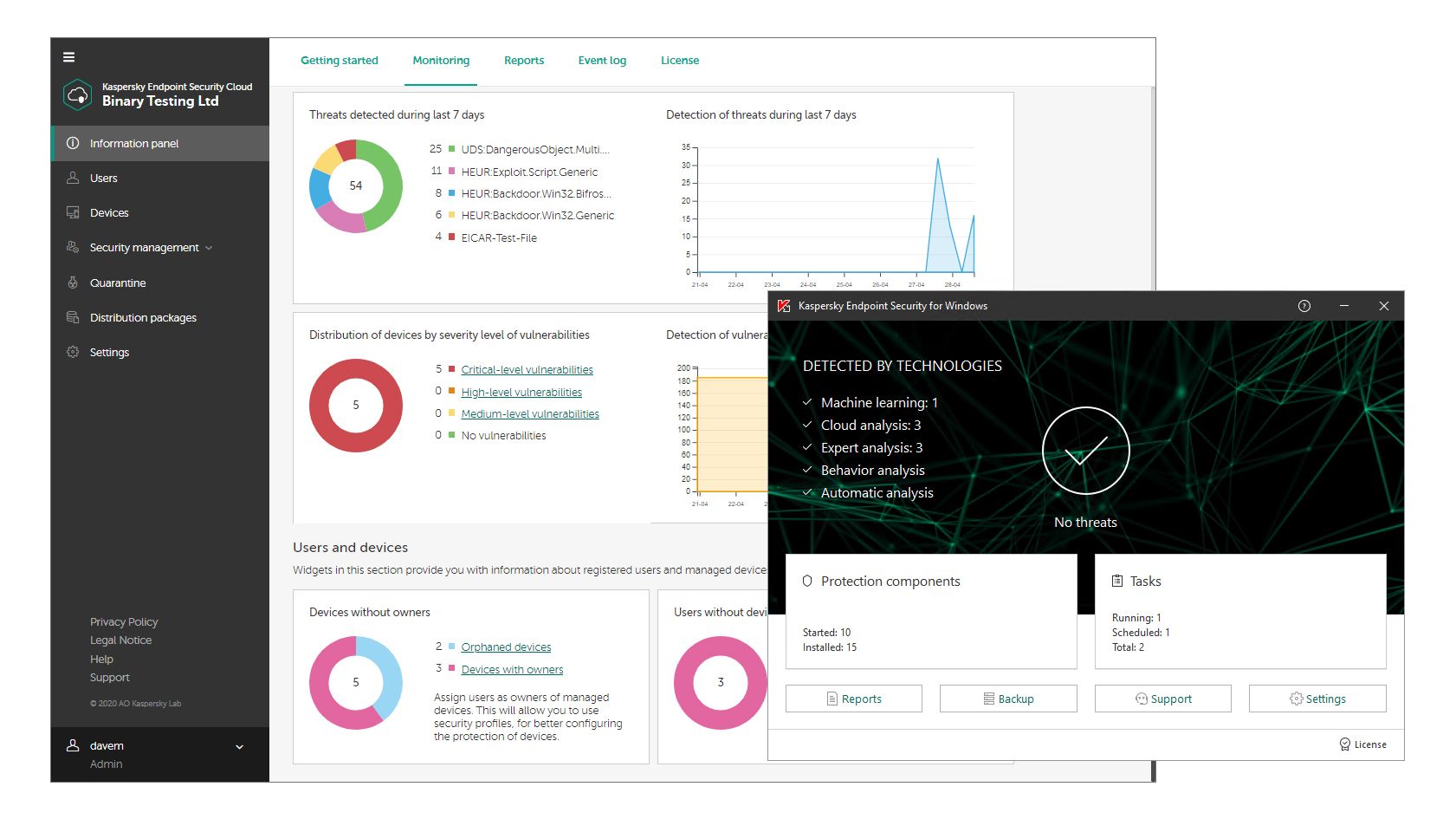Follow the Critical-level vulnerabilities link

[527, 370]
